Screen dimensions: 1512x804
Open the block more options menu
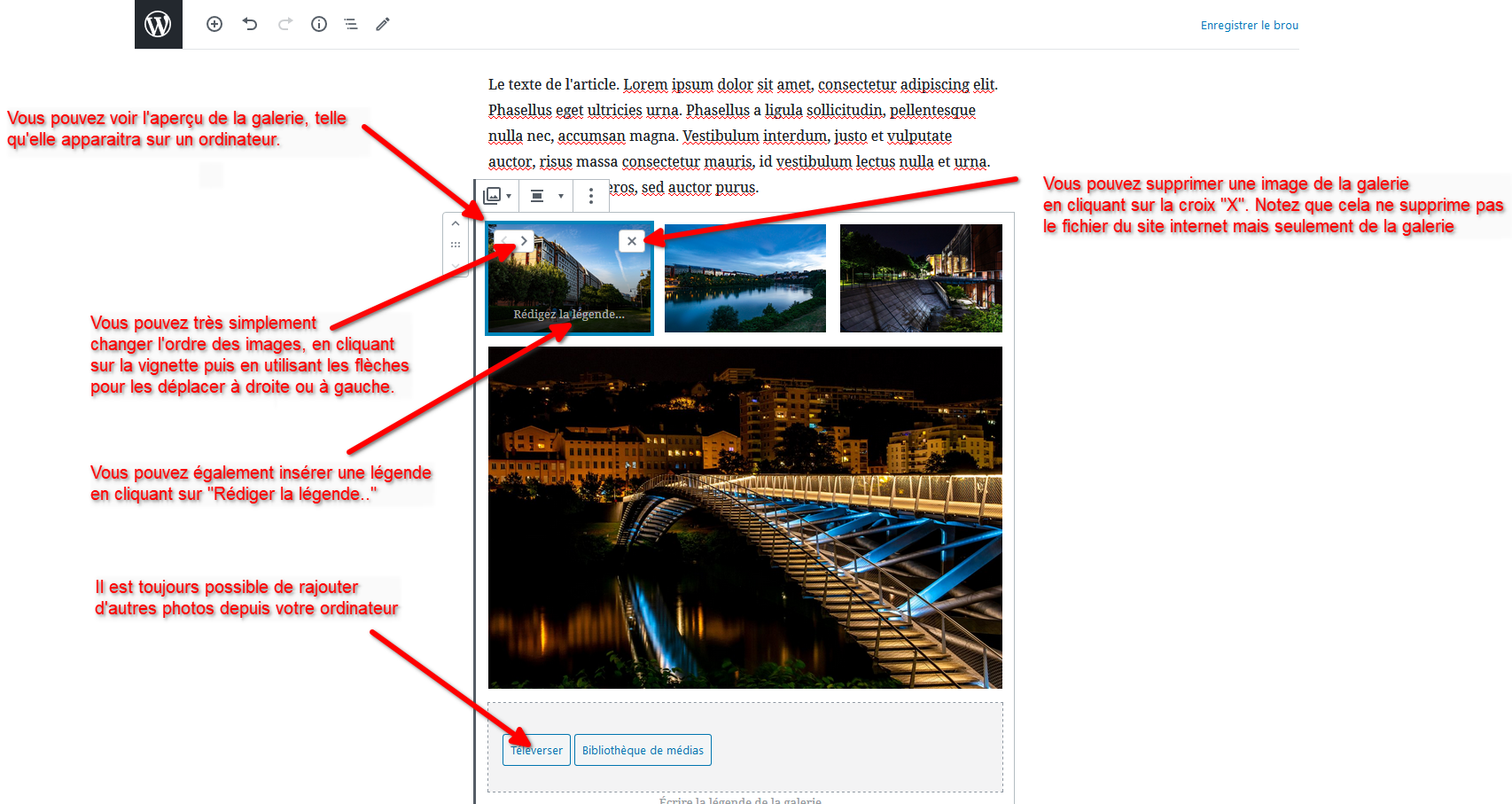591,196
